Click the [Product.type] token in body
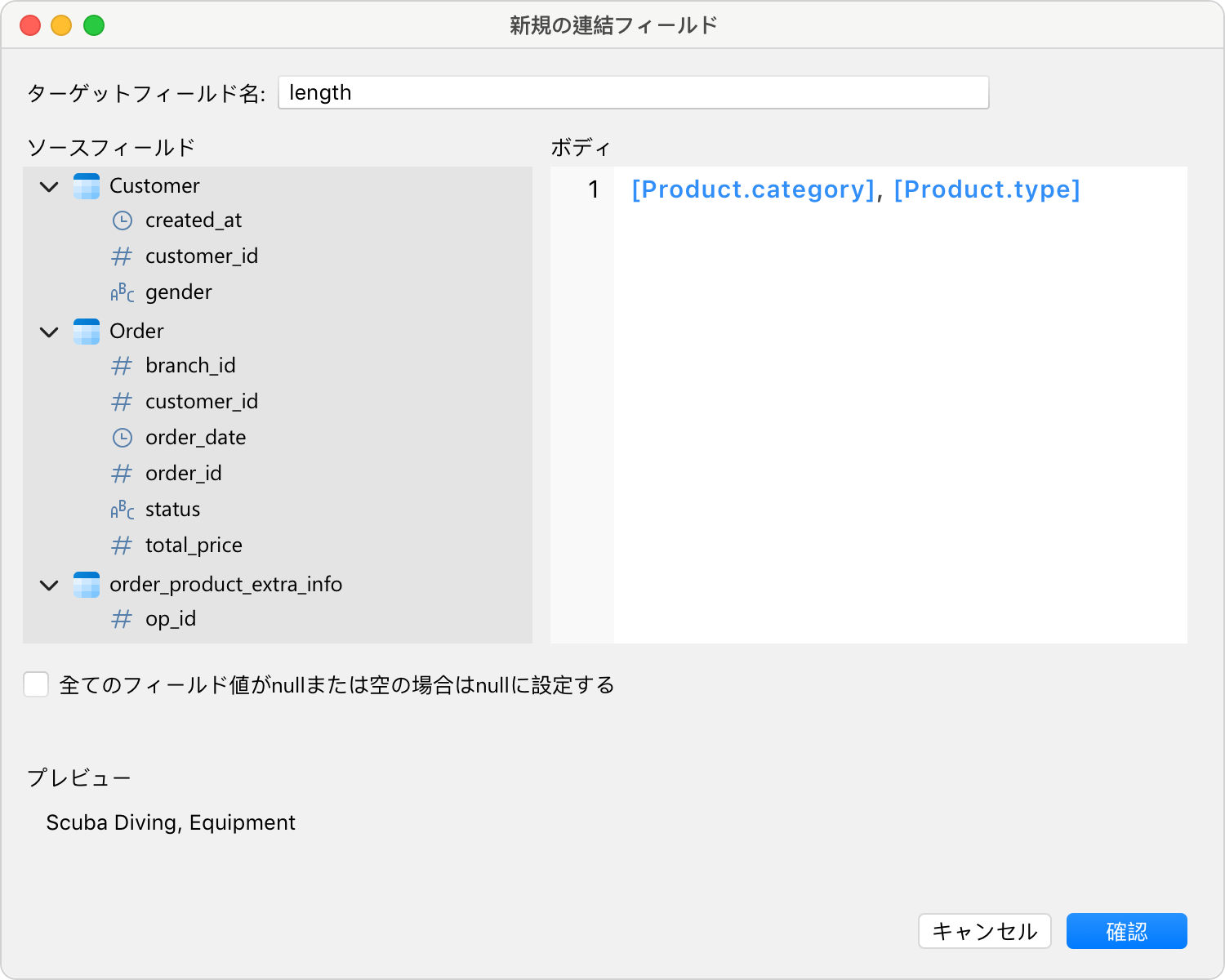The image size is (1225, 980). pos(987,189)
